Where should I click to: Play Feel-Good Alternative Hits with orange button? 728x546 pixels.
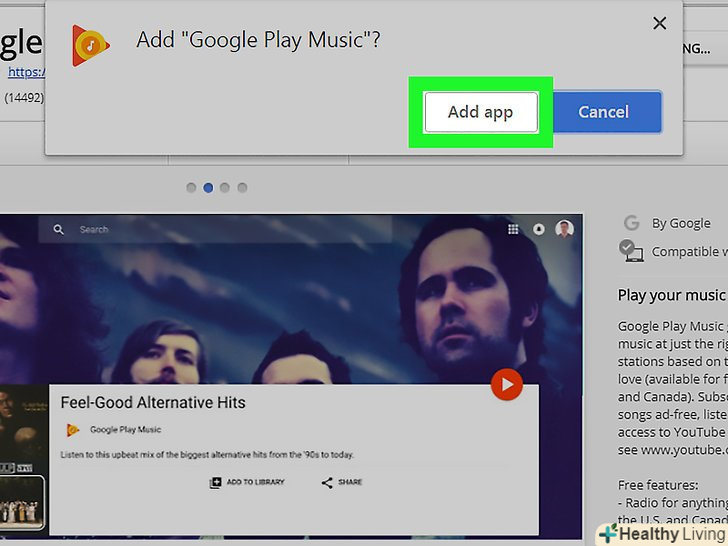click(x=507, y=384)
